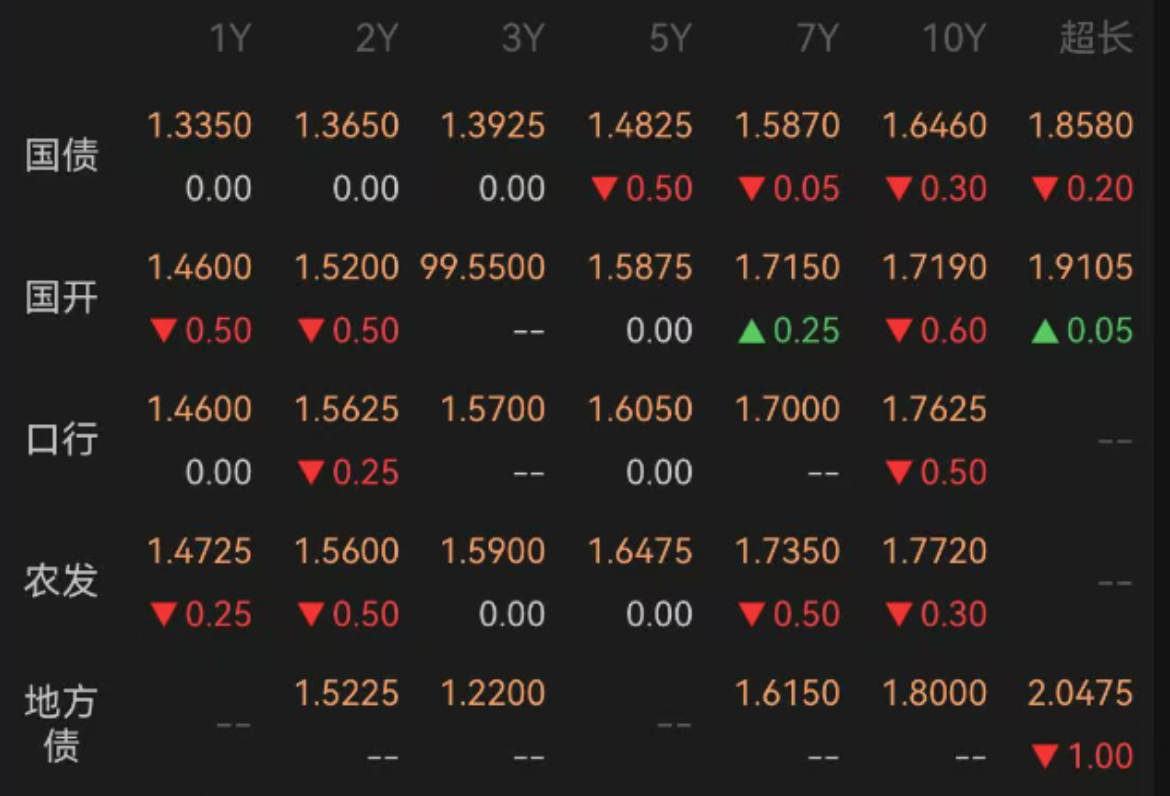Open the 地方债 row label
The image size is (1170, 796).
coord(61,724)
